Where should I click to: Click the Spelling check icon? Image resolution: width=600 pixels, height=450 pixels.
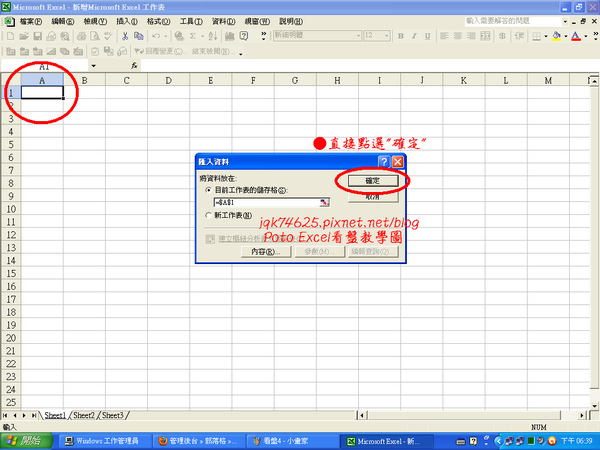point(108,36)
